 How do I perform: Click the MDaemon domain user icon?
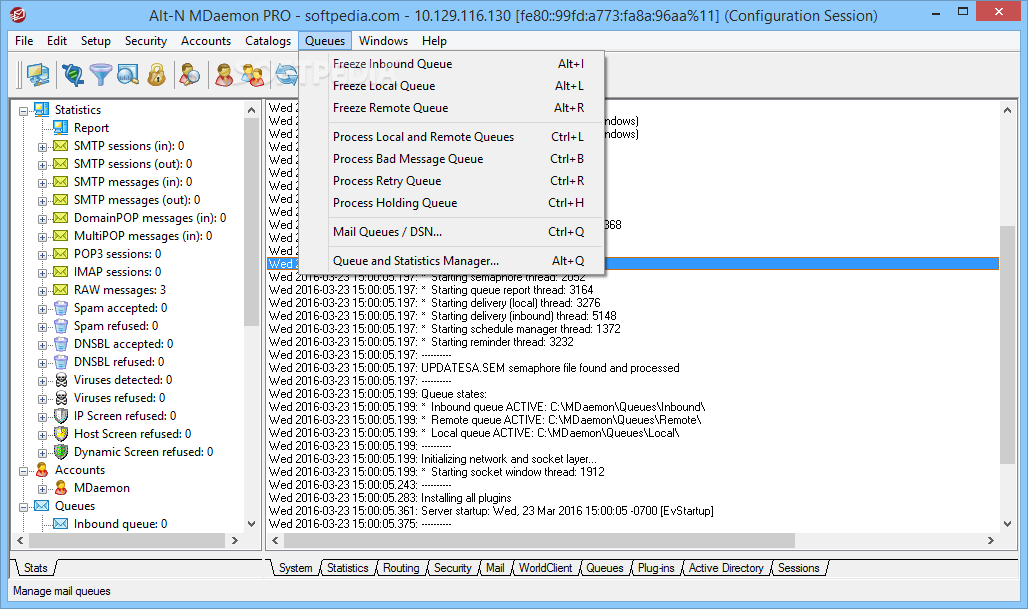61,488
